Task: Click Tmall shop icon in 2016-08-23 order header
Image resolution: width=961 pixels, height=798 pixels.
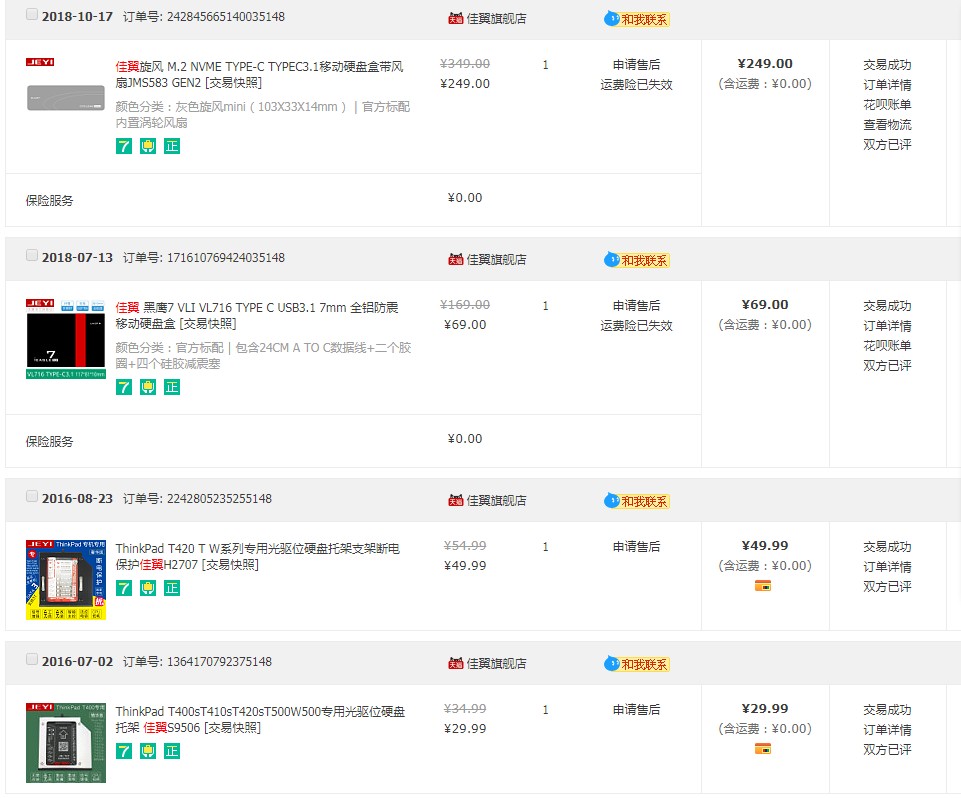Action: (455, 500)
